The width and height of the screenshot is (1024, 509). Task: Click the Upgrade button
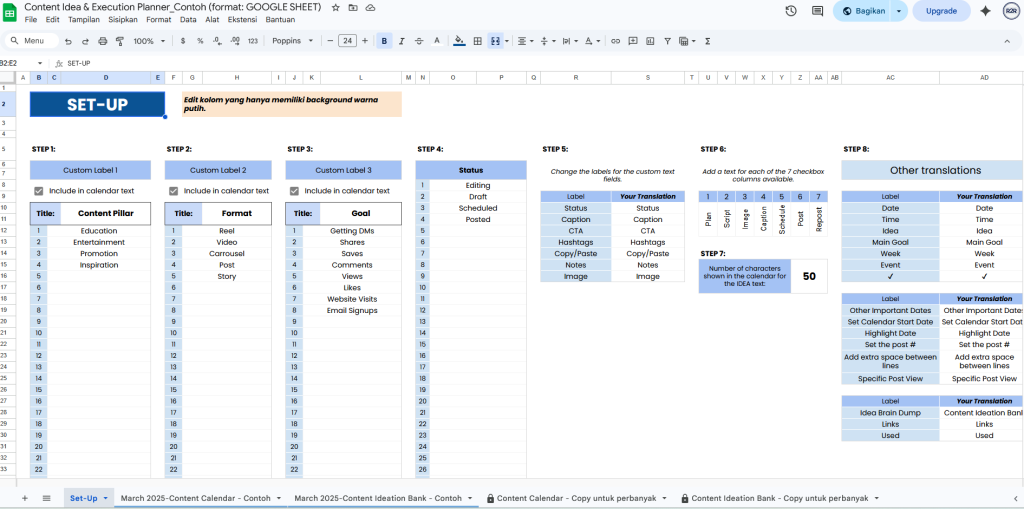tap(941, 11)
